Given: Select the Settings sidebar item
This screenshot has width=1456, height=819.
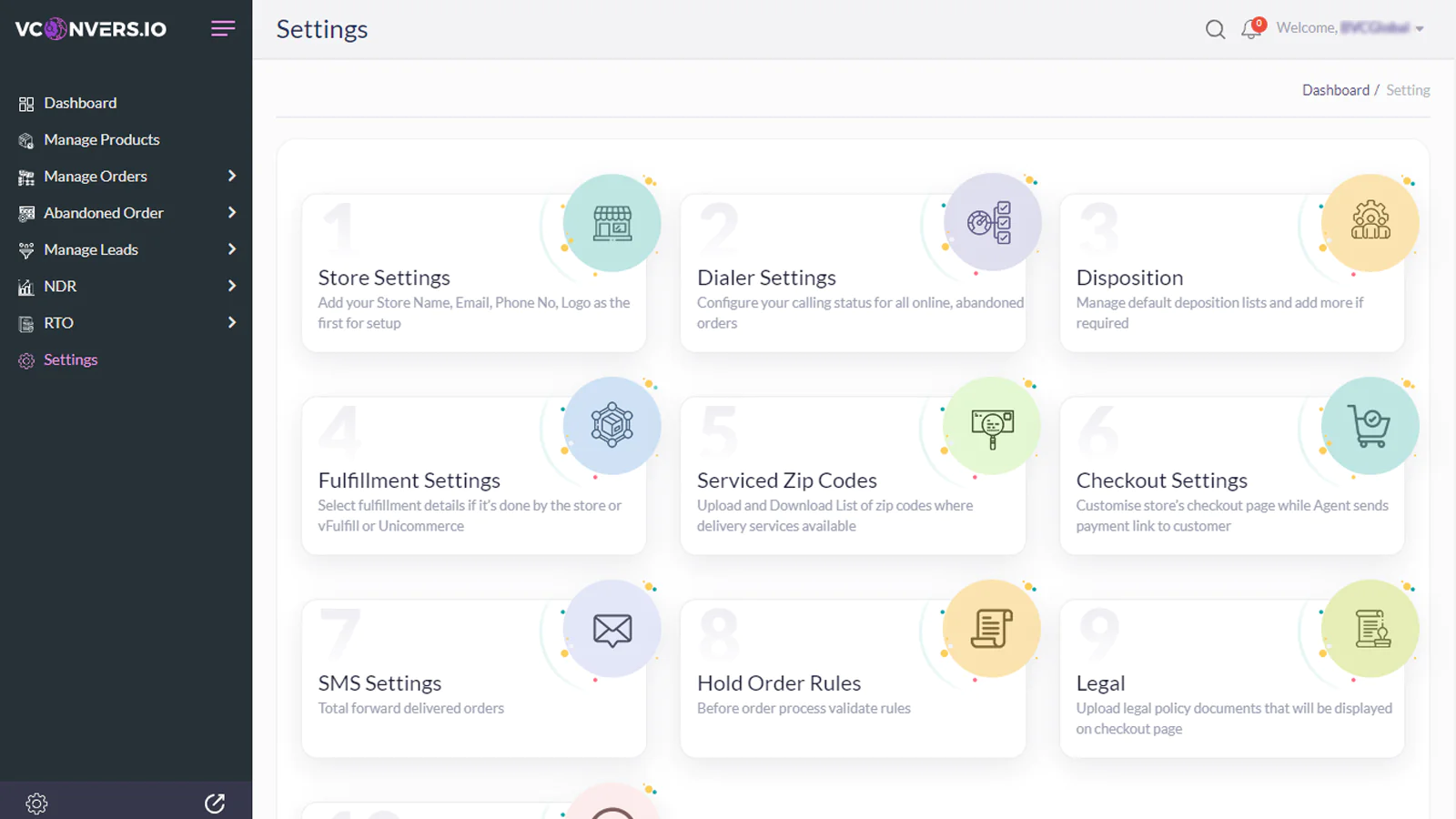Looking at the screenshot, I should (70, 359).
